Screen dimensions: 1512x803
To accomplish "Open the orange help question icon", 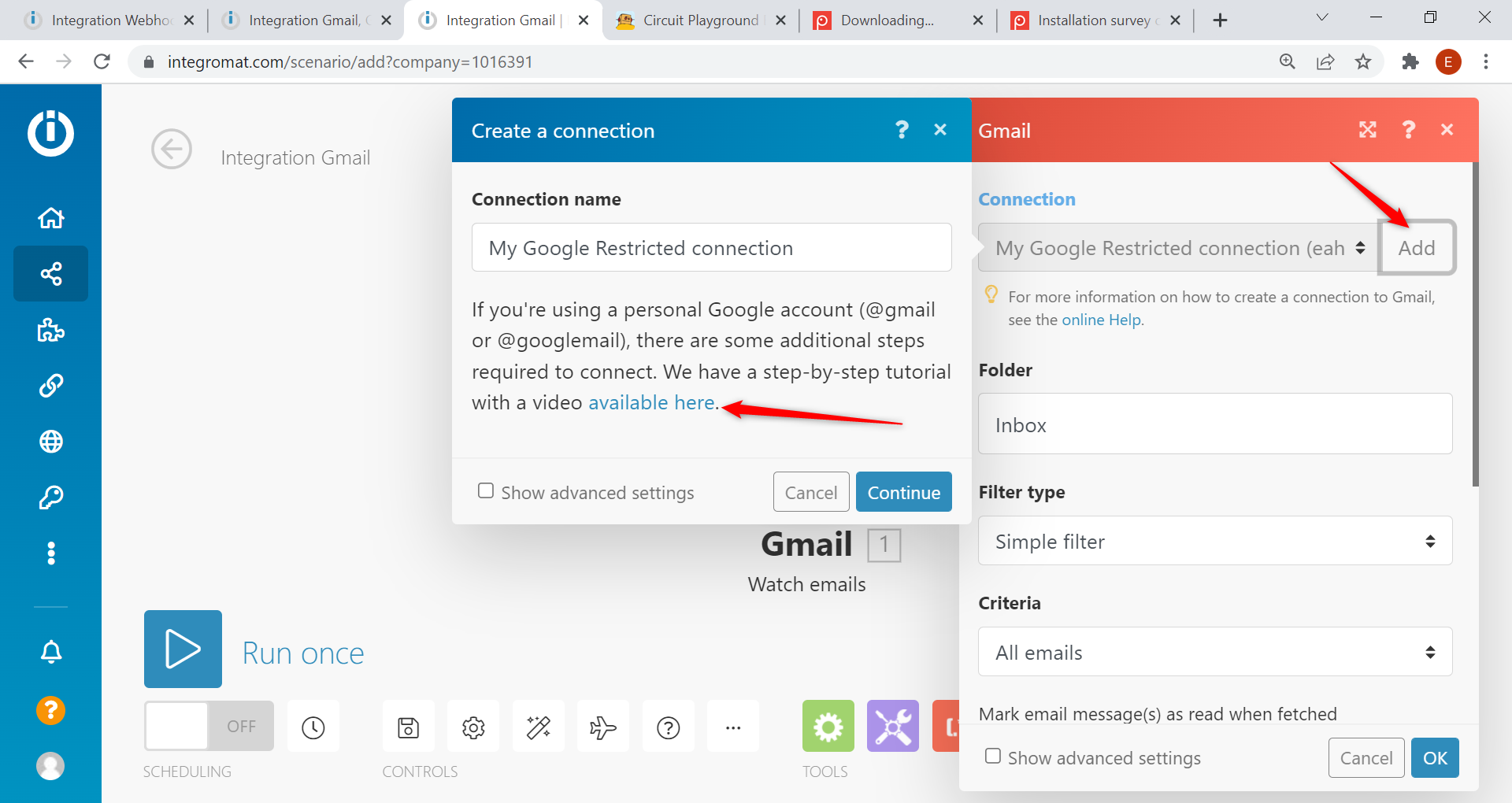I will pos(50,710).
